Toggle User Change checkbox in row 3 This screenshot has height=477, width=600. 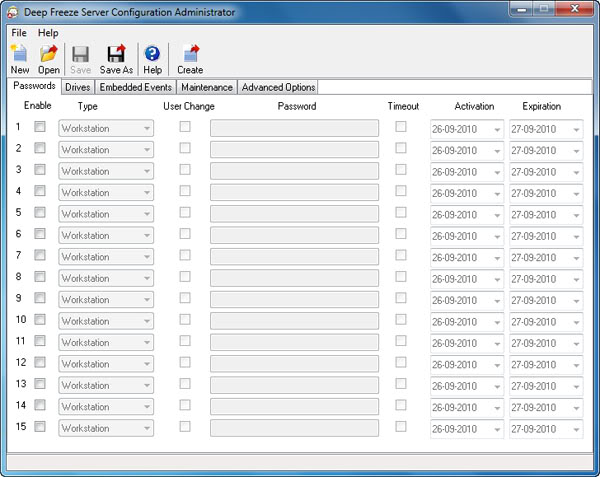coord(185,169)
